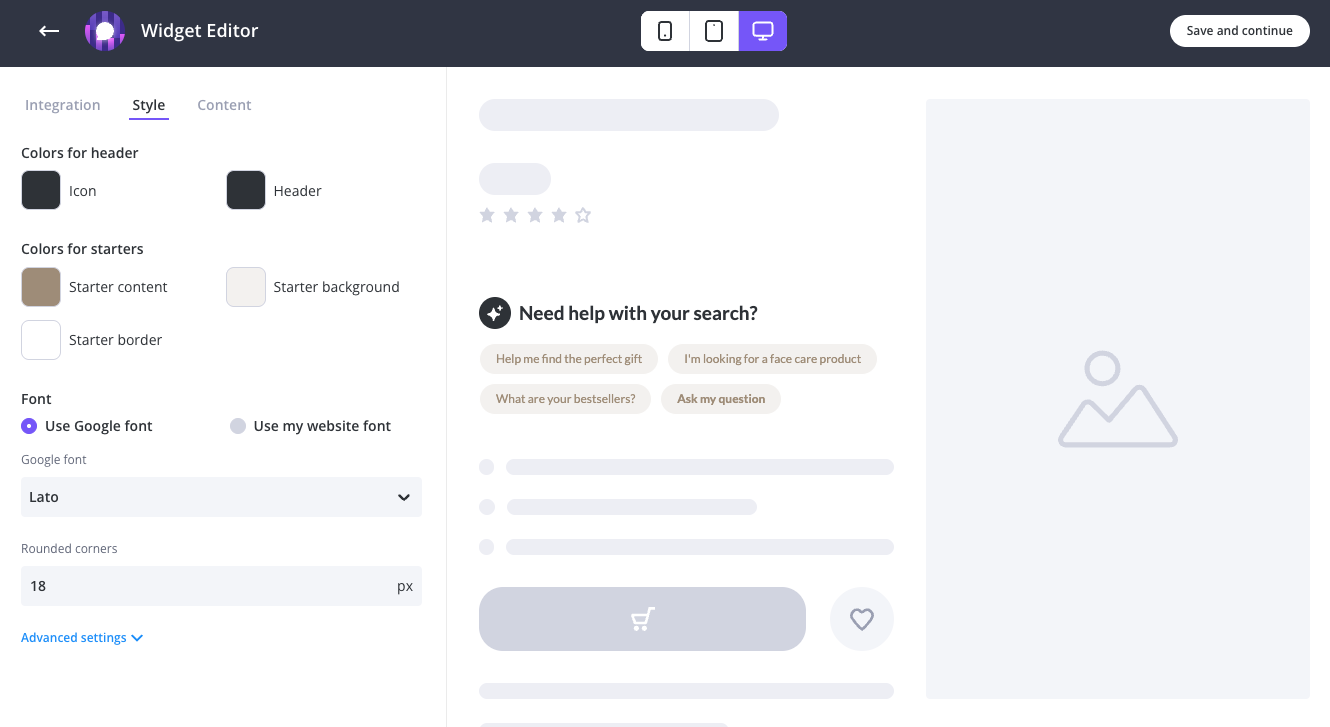Open the Google font dropdown

[221, 497]
